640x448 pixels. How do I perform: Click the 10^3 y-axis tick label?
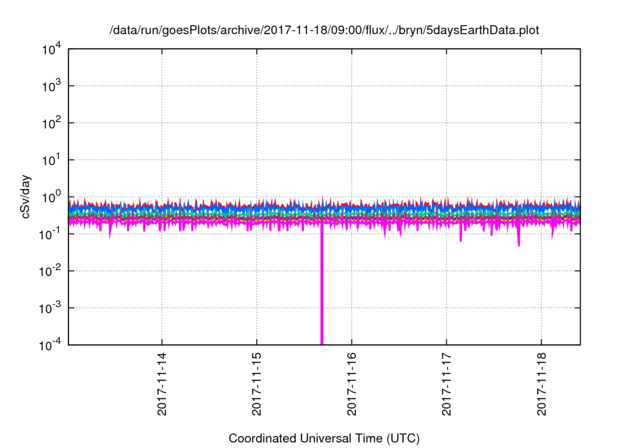51,86
